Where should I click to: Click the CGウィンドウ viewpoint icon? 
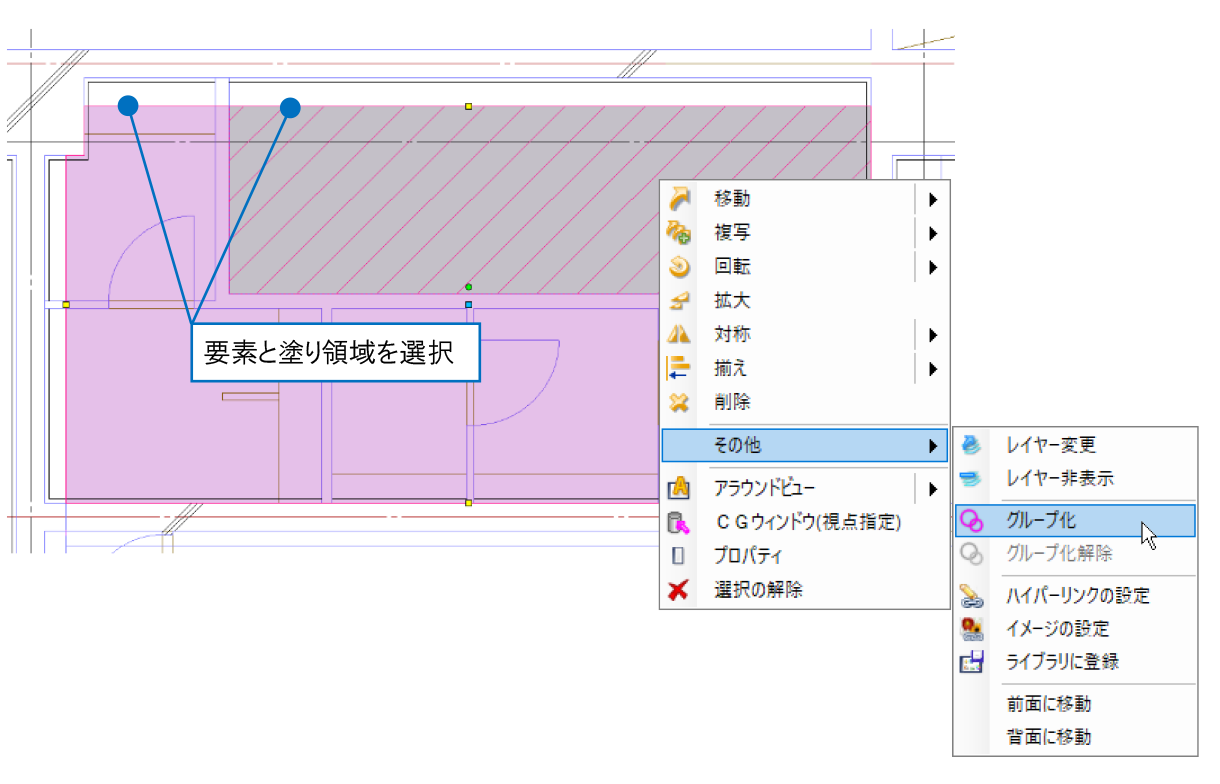[x=679, y=522]
